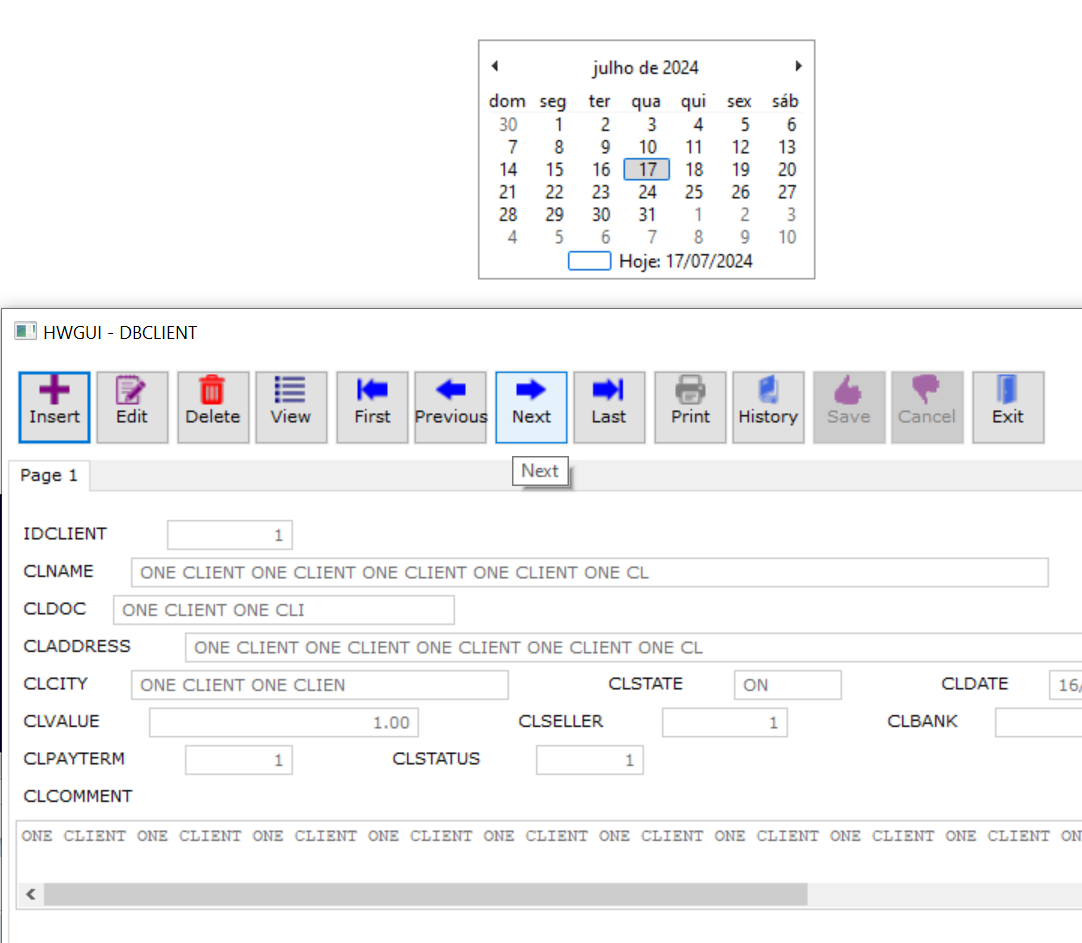This screenshot has height=943, width=1082.
Task: Select day 1 of julho
Action: click(x=558, y=125)
